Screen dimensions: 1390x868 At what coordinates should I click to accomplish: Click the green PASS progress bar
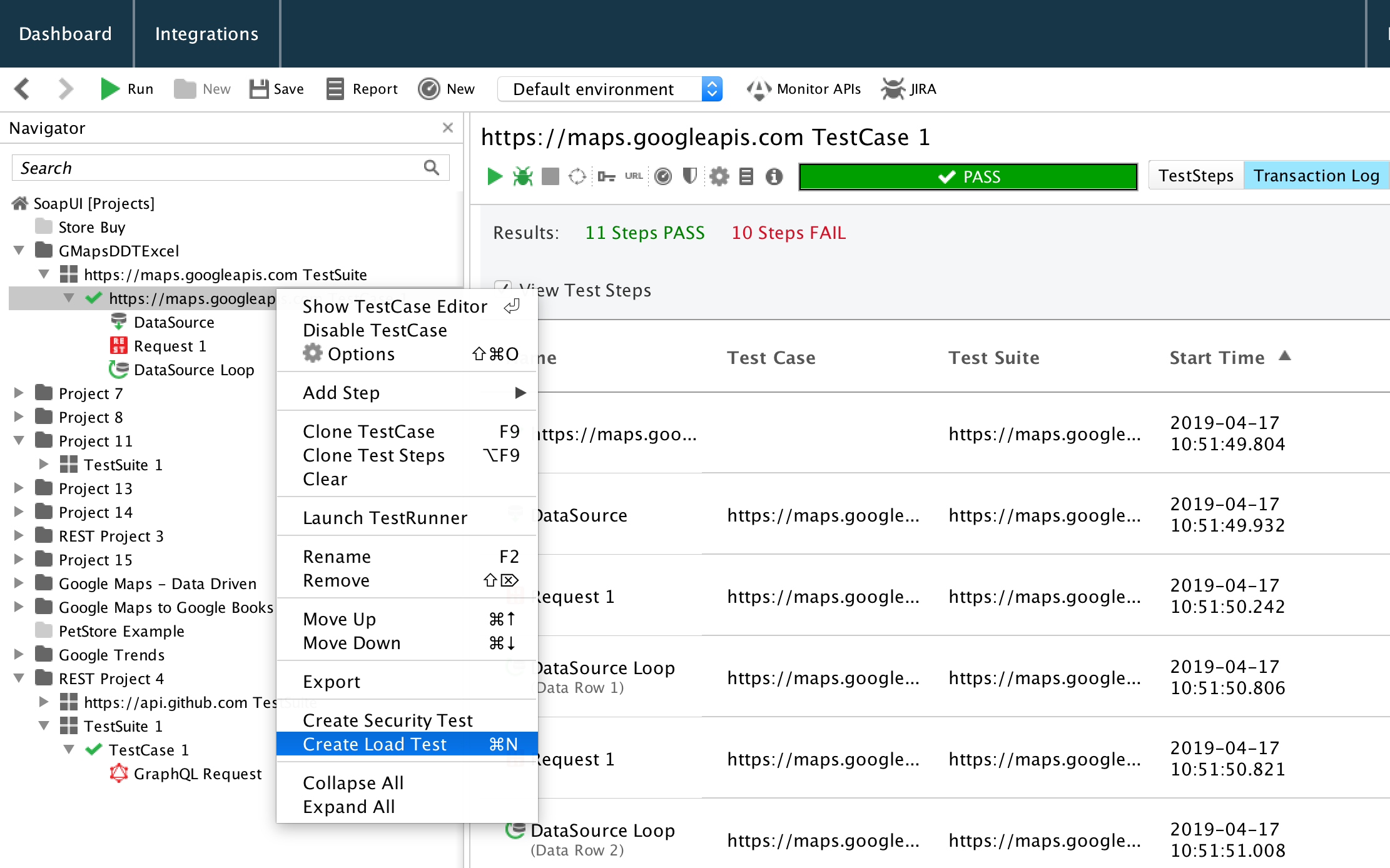click(968, 177)
